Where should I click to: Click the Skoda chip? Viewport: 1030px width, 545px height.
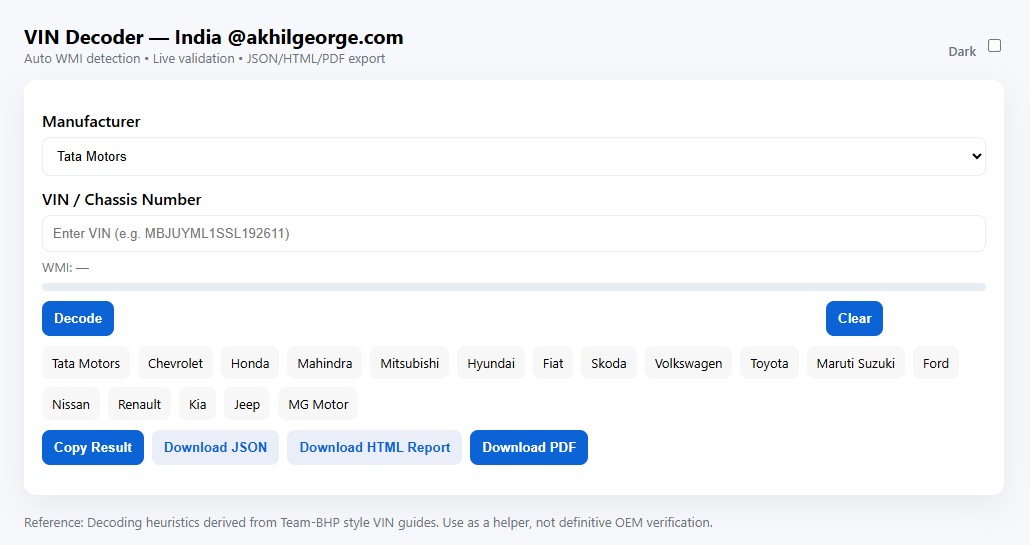tap(608, 363)
